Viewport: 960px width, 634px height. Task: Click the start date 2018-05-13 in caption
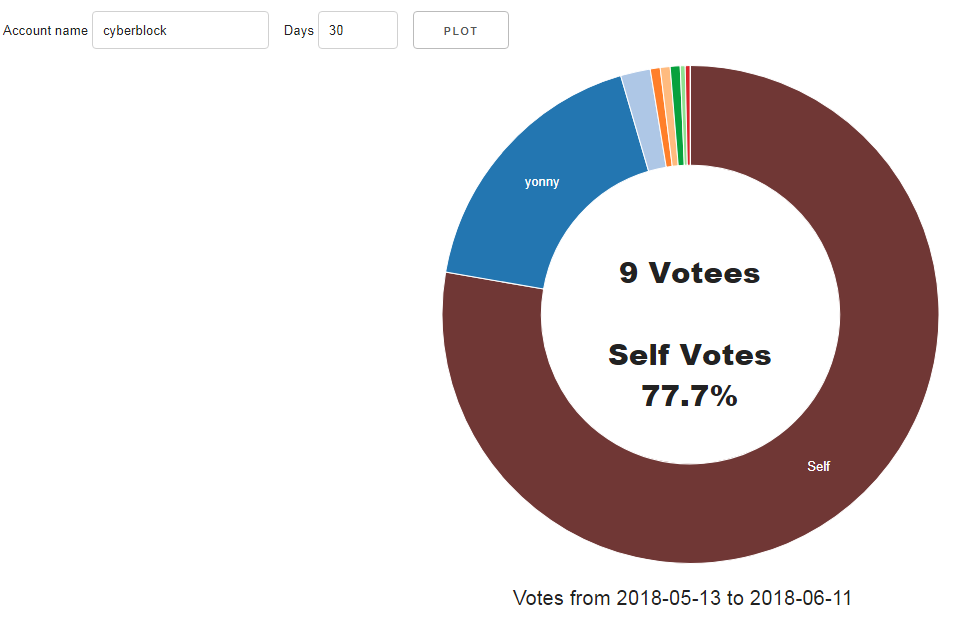pyautogui.click(x=668, y=598)
